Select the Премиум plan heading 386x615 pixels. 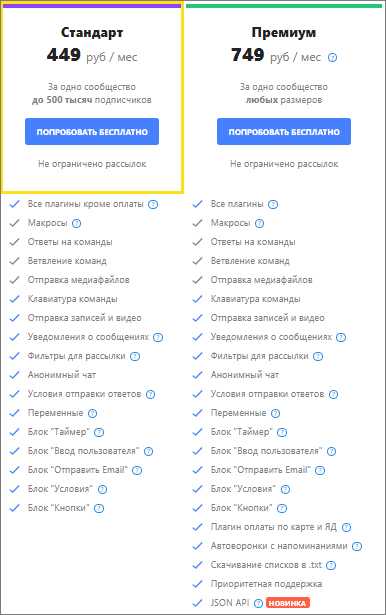click(x=284, y=32)
